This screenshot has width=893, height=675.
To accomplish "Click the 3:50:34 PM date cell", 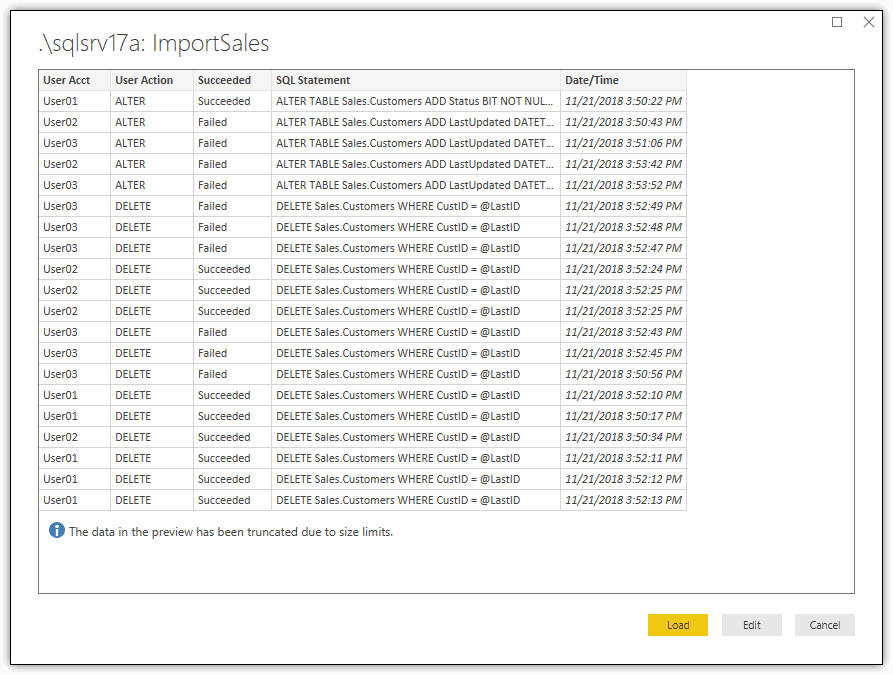I will [x=624, y=437].
